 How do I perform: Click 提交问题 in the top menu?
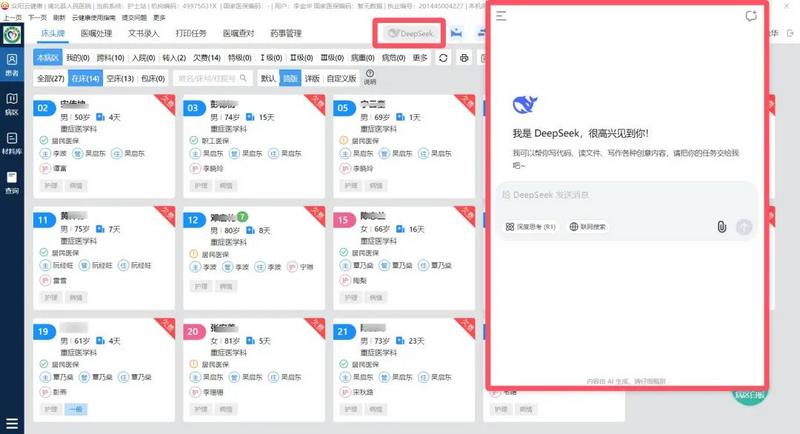coord(134,17)
